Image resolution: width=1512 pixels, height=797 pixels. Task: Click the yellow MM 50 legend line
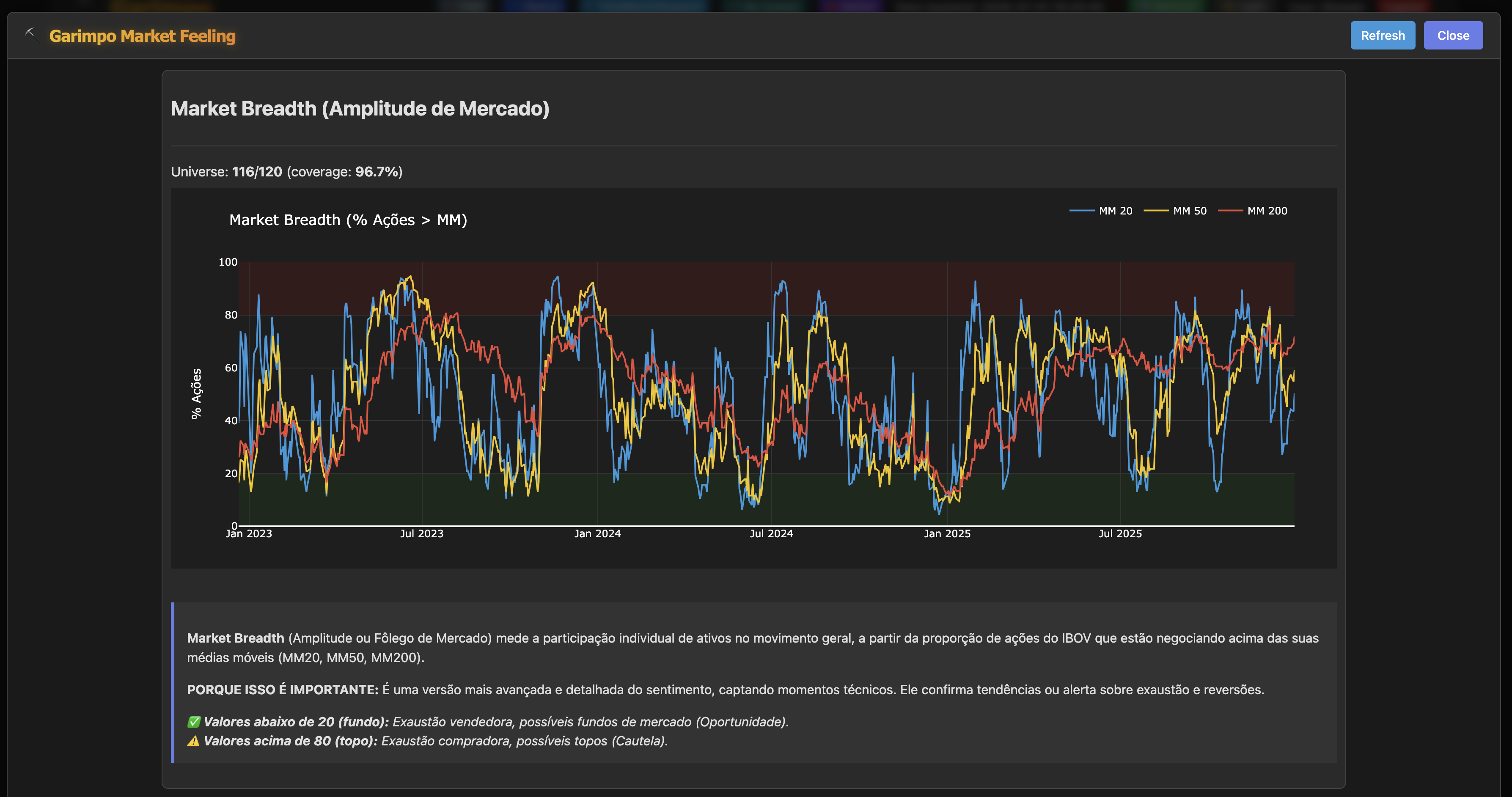1156,211
